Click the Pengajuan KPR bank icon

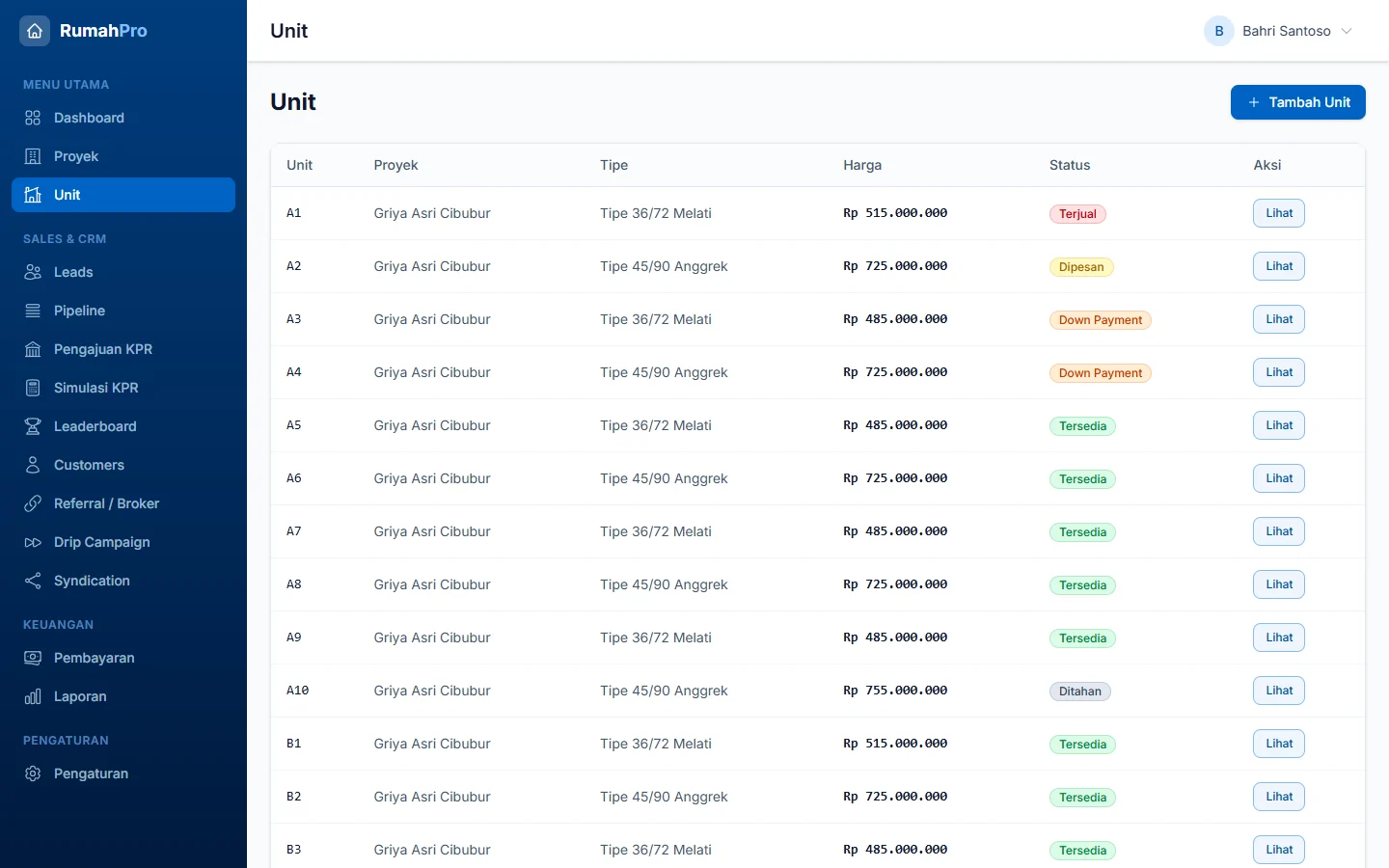tap(33, 349)
